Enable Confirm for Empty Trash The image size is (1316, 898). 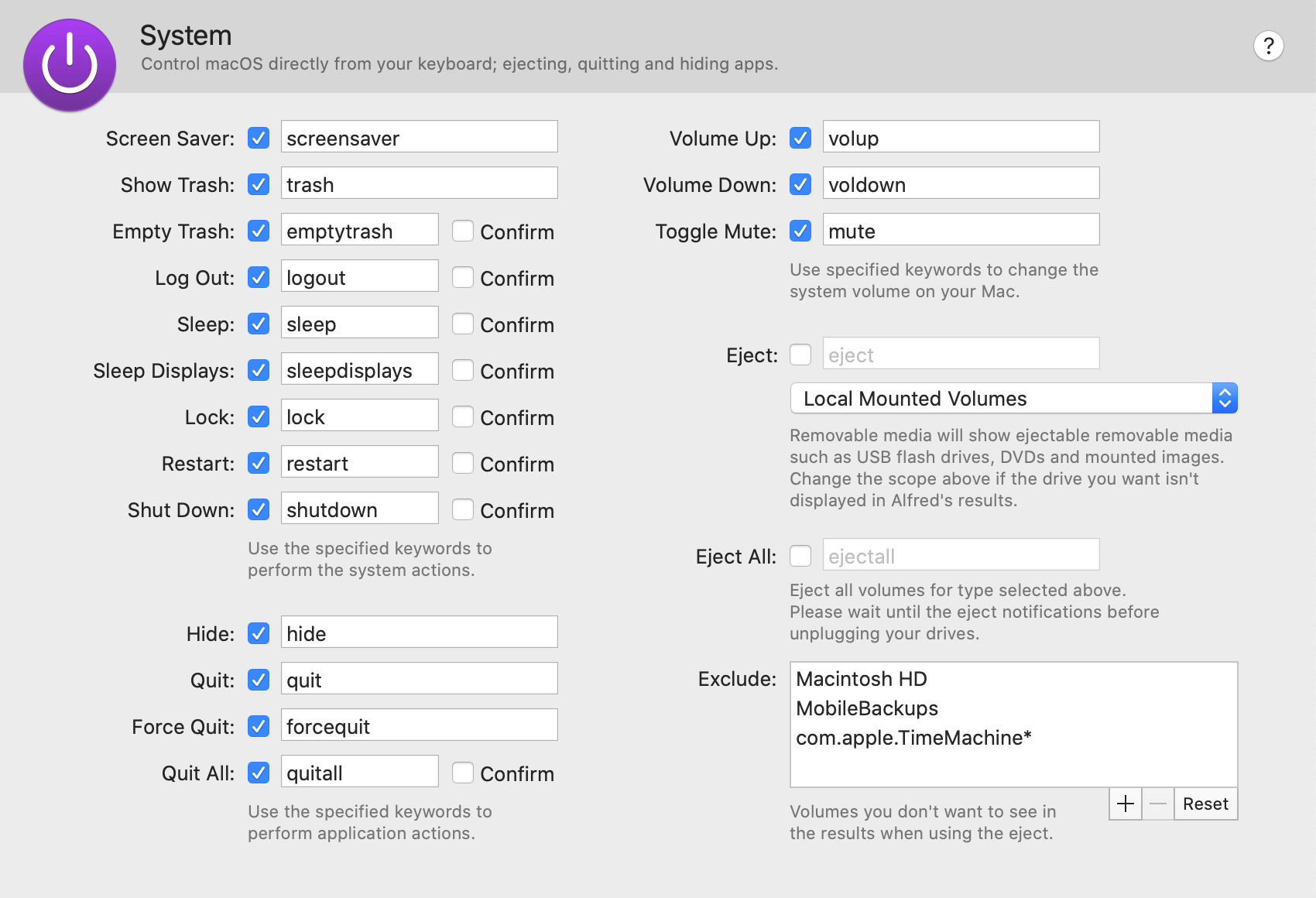(463, 231)
